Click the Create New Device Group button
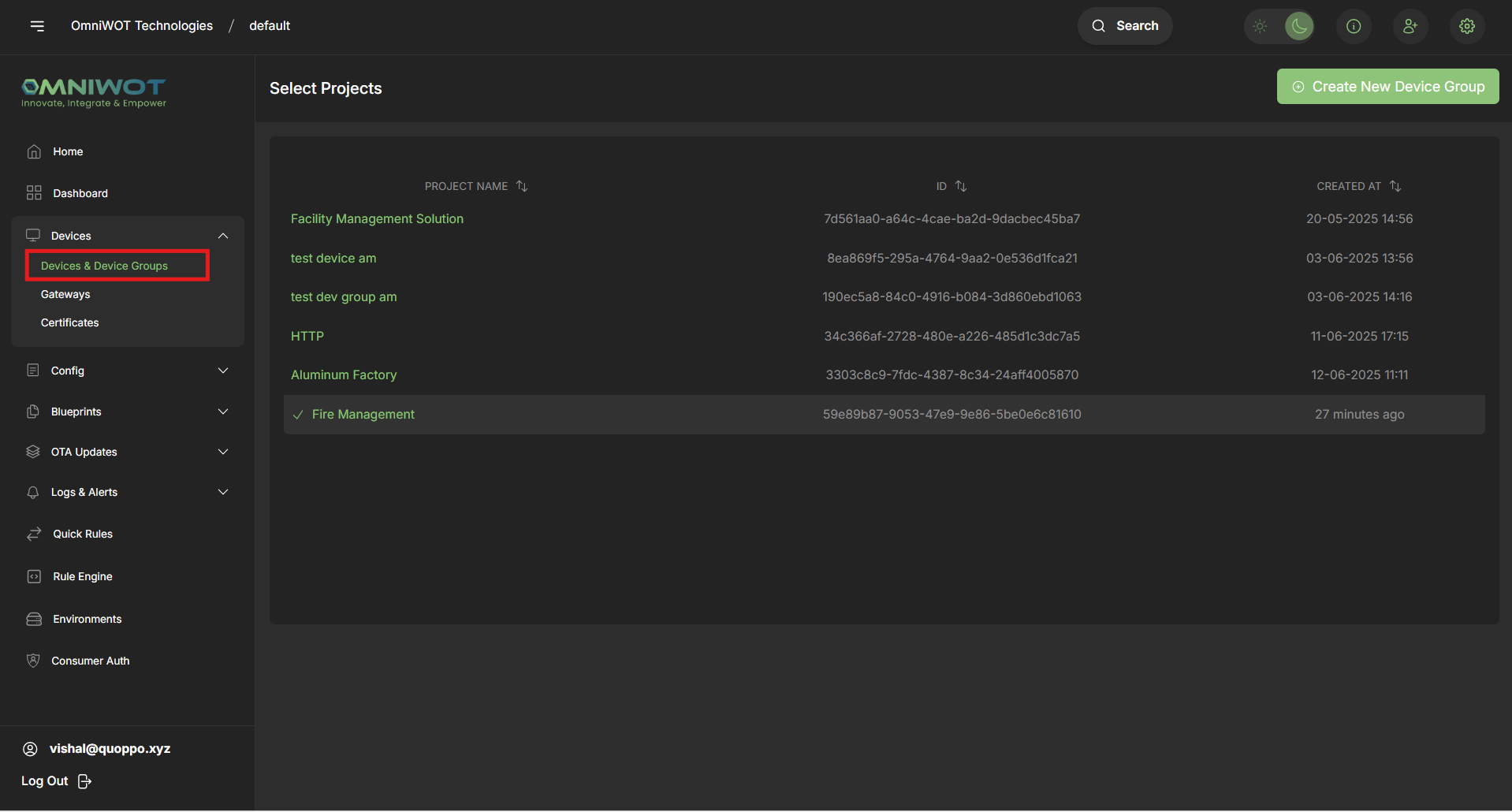This screenshot has width=1512, height=812. pyautogui.click(x=1387, y=86)
